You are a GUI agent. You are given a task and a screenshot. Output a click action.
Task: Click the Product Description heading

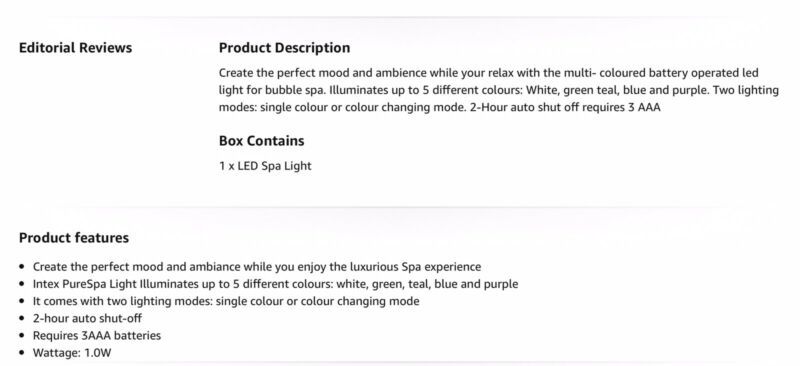[284, 48]
